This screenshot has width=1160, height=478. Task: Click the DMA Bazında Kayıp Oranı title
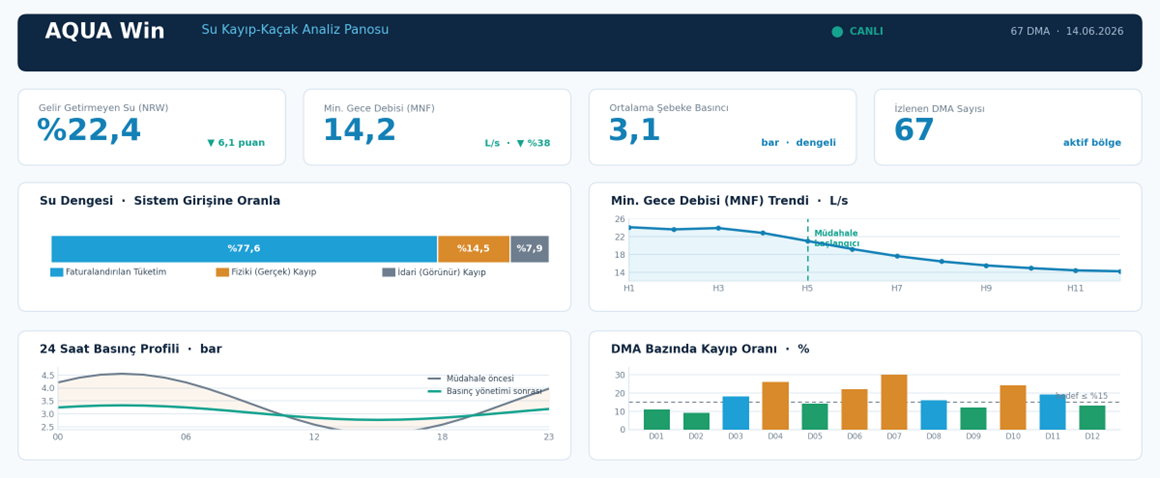710,349
